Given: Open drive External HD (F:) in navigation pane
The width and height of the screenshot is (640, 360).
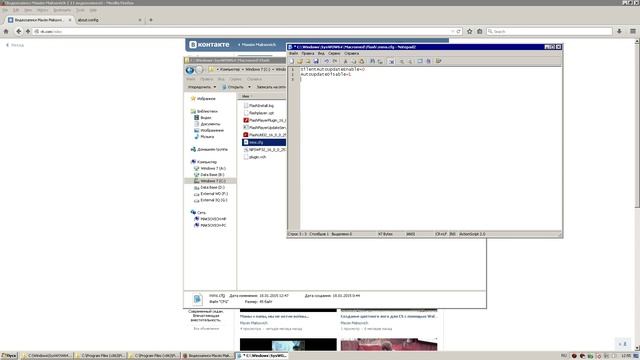Looking at the screenshot, I should (x=211, y=194).
